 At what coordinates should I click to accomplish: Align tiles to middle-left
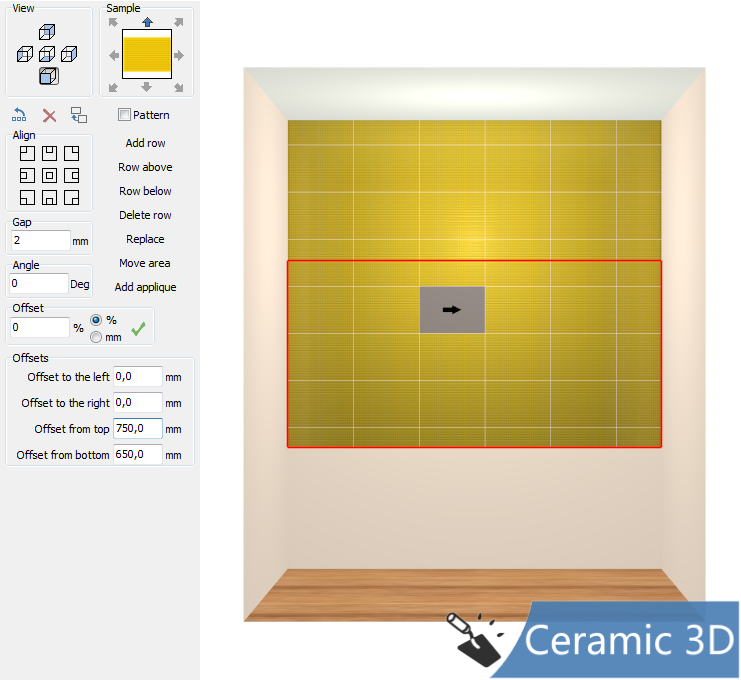pyautogui.click(x=27, y=176)
